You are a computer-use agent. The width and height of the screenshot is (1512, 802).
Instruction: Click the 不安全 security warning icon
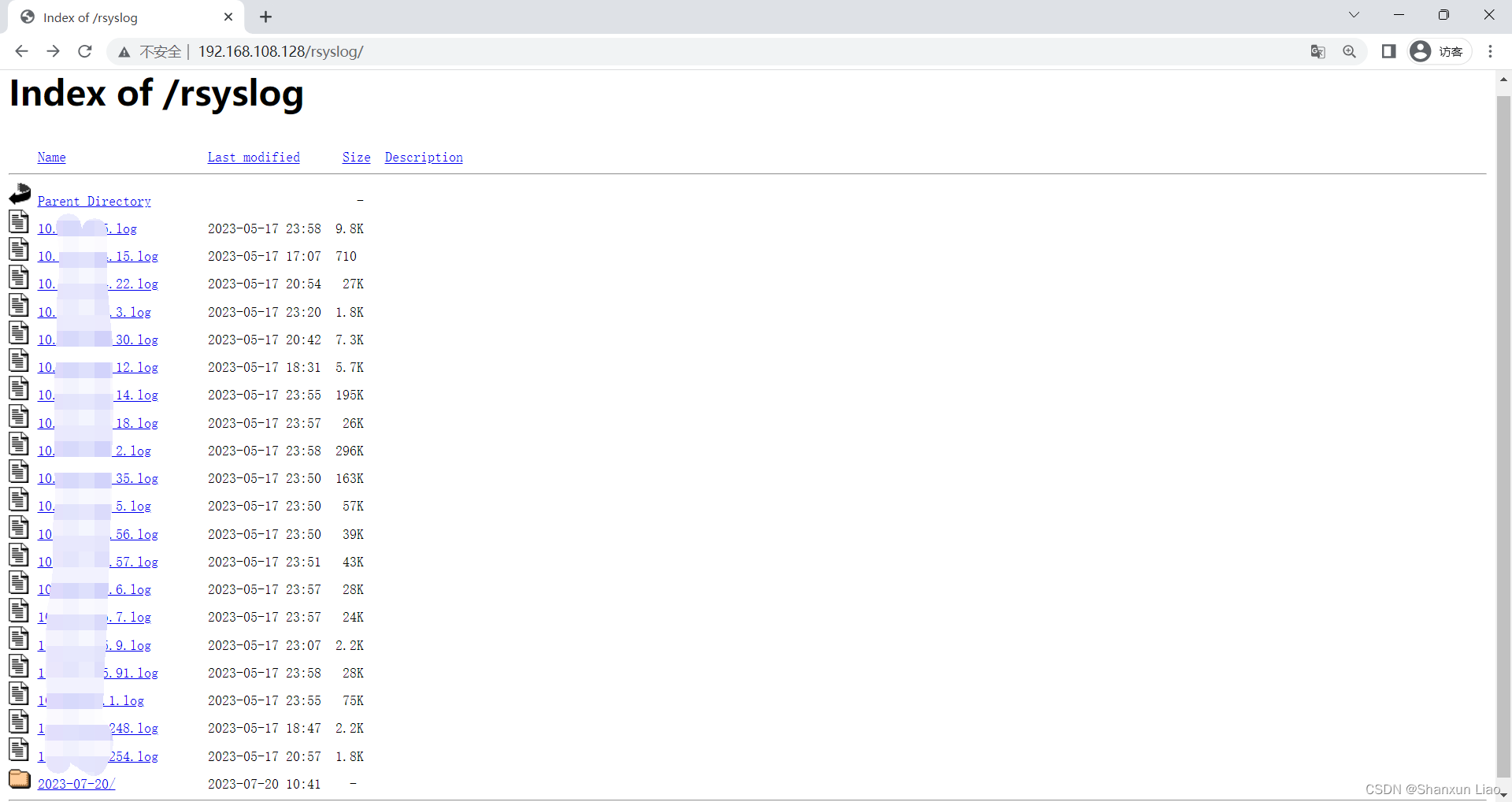[x=124, y=51]
